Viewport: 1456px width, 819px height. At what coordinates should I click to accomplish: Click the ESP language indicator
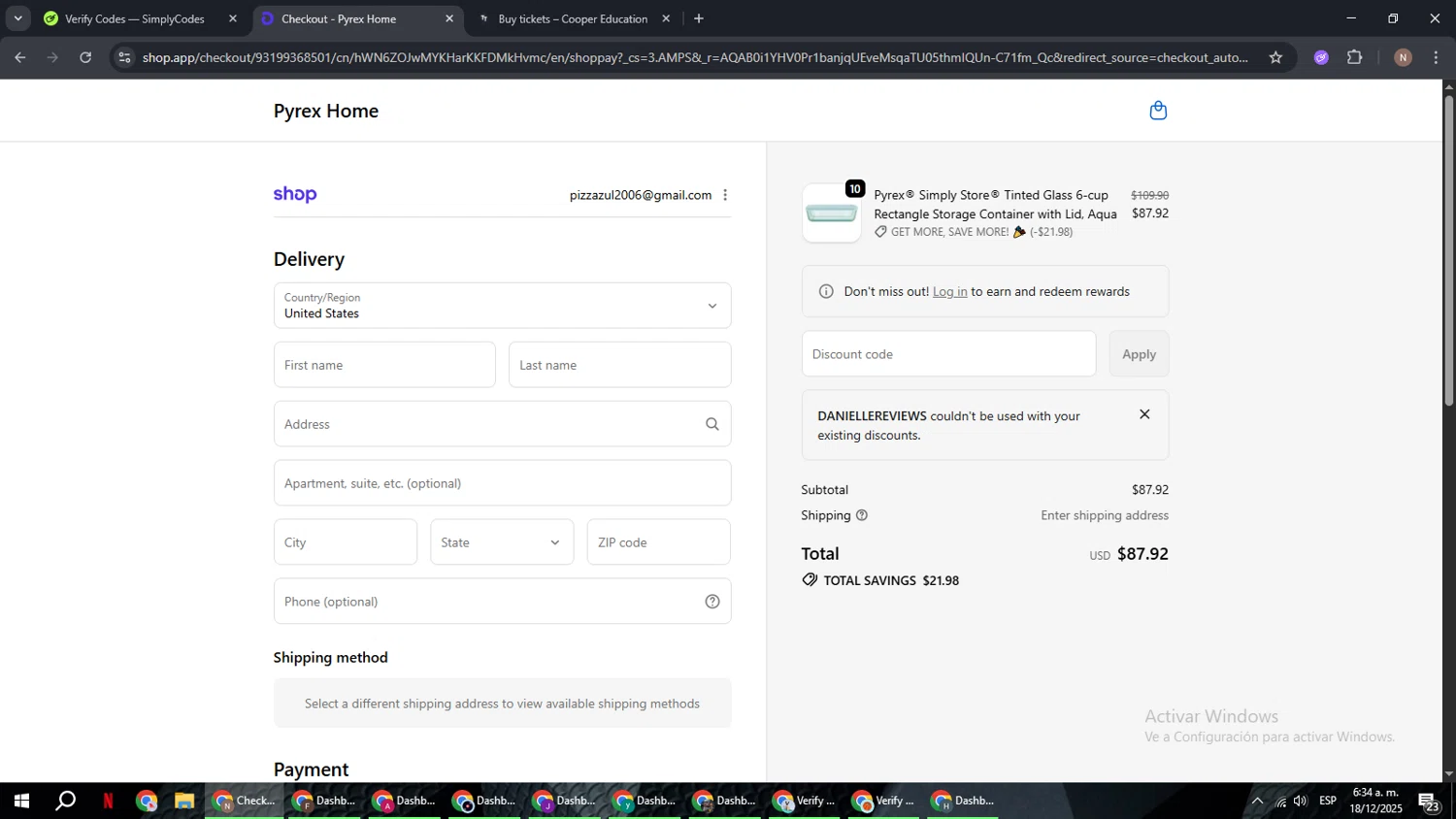point(1328,801)
